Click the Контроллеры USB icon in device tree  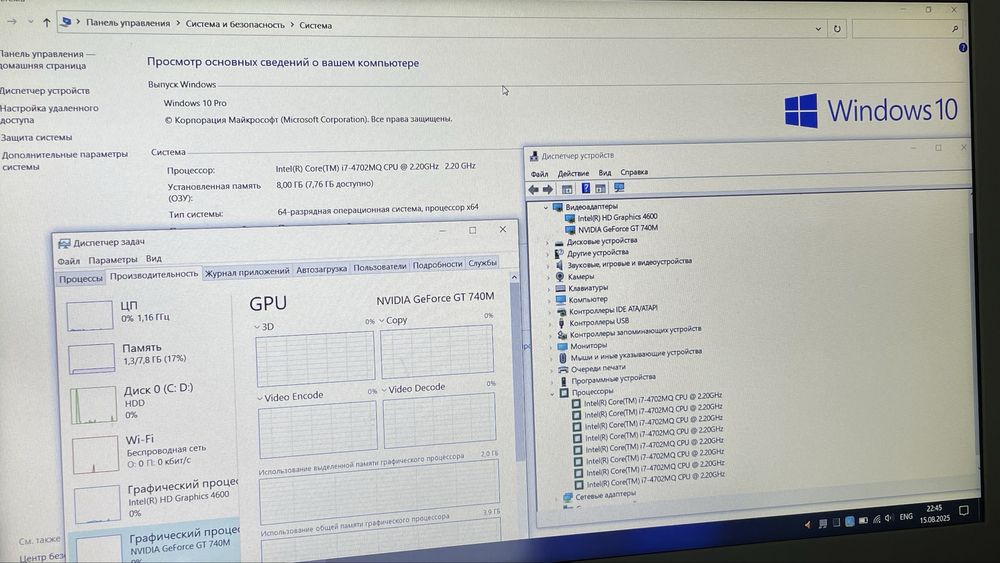coord(561,323)
